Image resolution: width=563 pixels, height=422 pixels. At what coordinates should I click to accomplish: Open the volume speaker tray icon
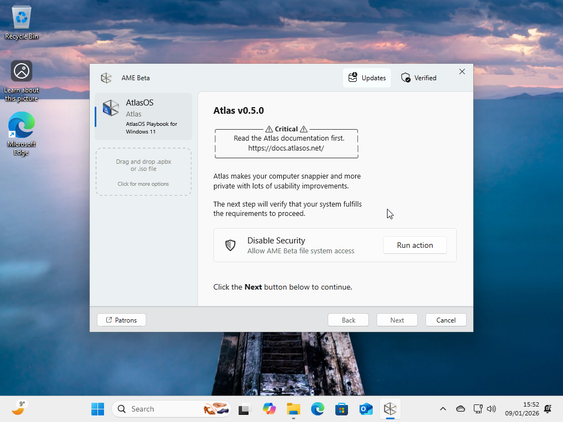click(x=491, y=409)
